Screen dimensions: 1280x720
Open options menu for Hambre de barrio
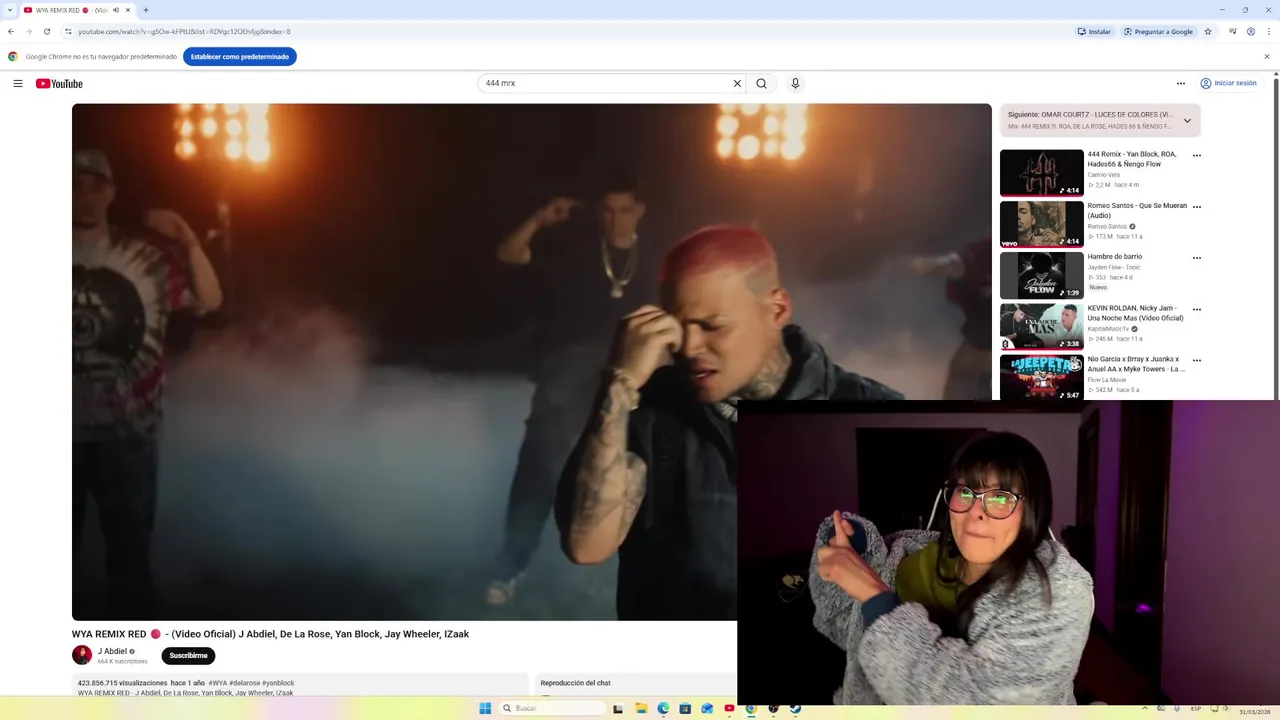(1197, 258)
